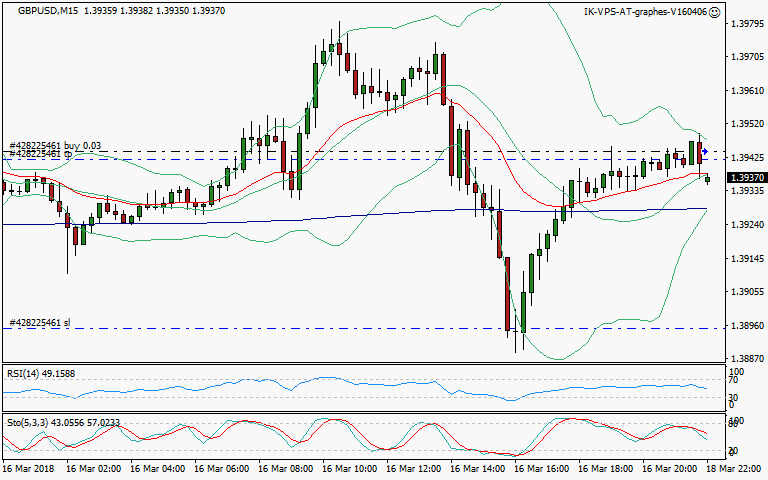This screenshot has width=768, height=480.
Task: Click the RSI level 70 label
Action: (733, 380)
